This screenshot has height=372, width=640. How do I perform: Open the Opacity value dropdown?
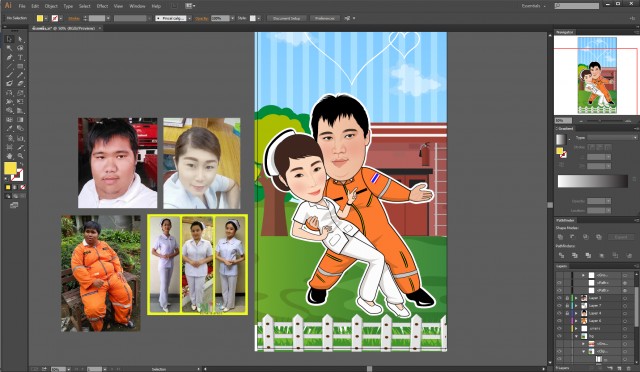click(233, 18)
